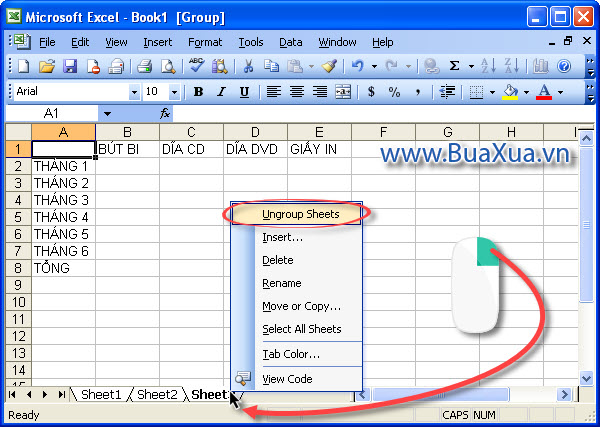Run the Spelling check icon
Screen dimensions: 600x427
(x=196, y=66)
